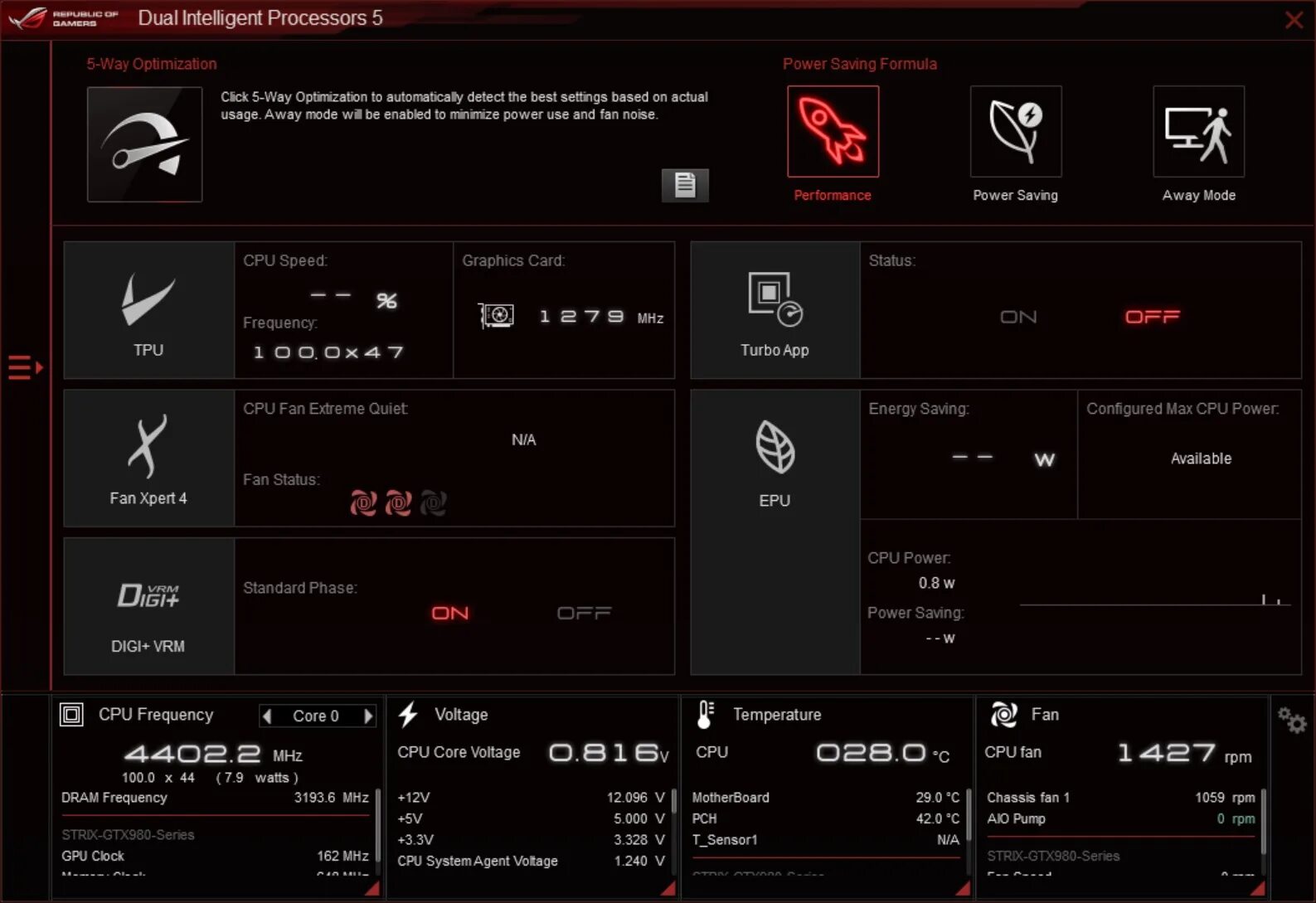Screen dimensions: 1316x903
Task: Click the CPU Frequency chip icon
Action: point(72,715)
